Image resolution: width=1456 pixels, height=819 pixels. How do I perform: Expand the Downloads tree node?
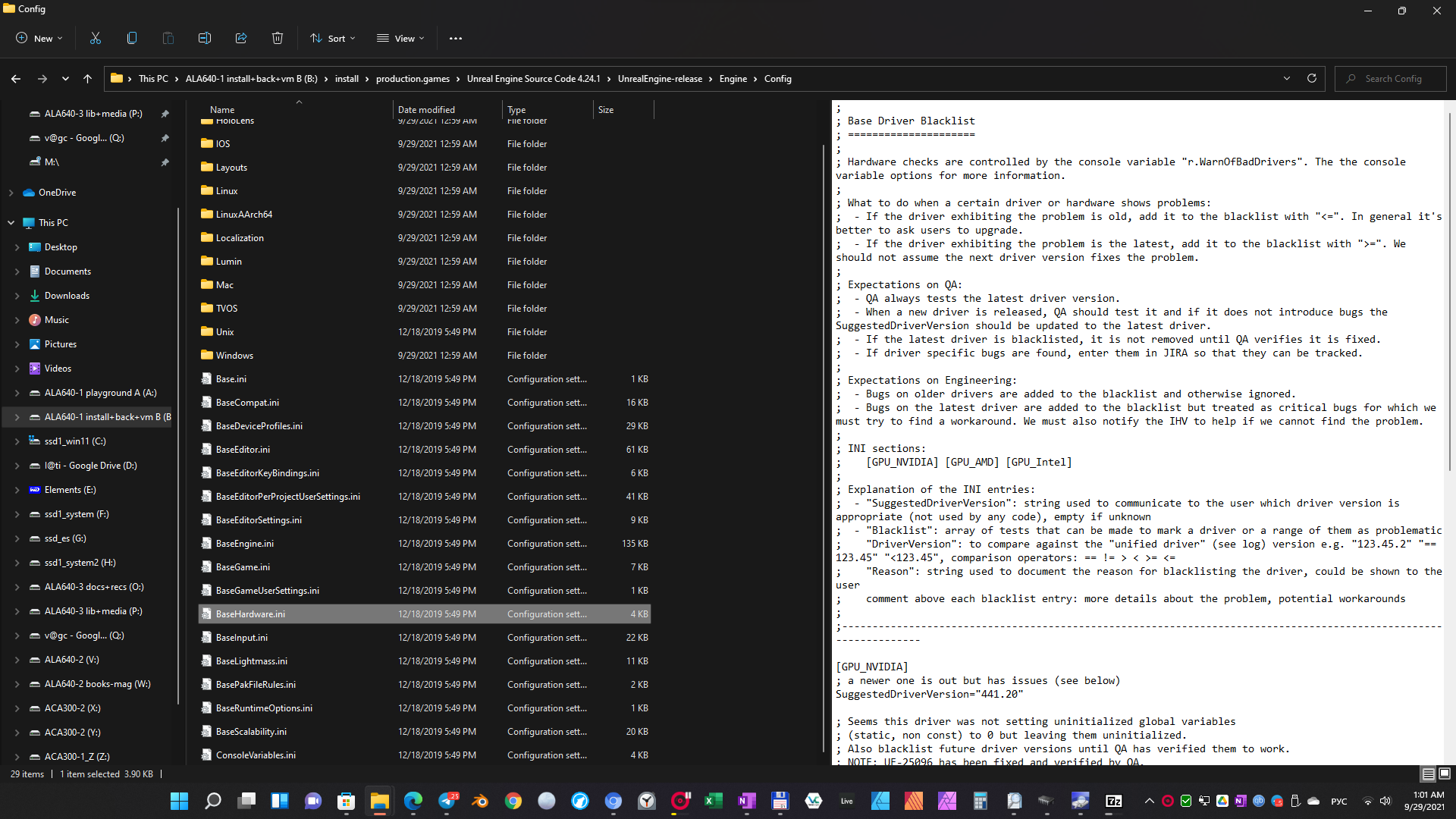tap(17, 296)
